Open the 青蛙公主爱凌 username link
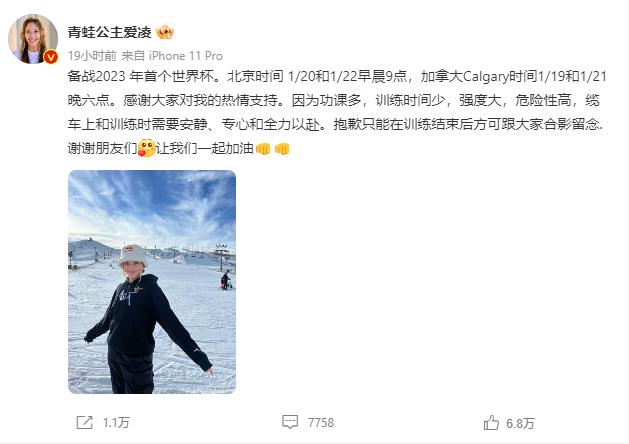The width and height of the screenshot is (629, 444). (x=110, y=32)
